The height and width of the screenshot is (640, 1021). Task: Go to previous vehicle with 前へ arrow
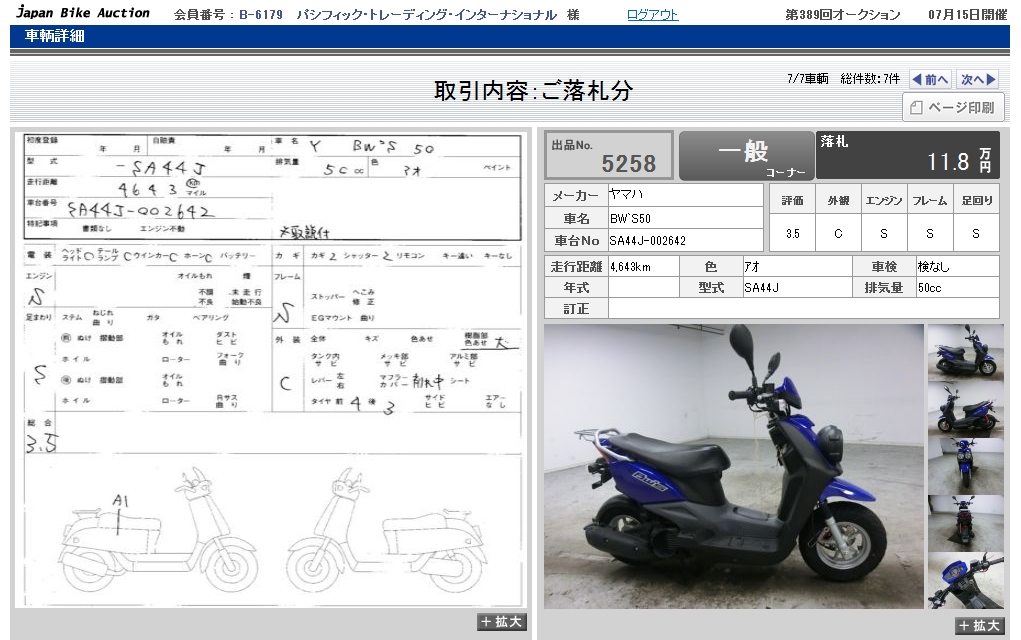click(930, 79)
